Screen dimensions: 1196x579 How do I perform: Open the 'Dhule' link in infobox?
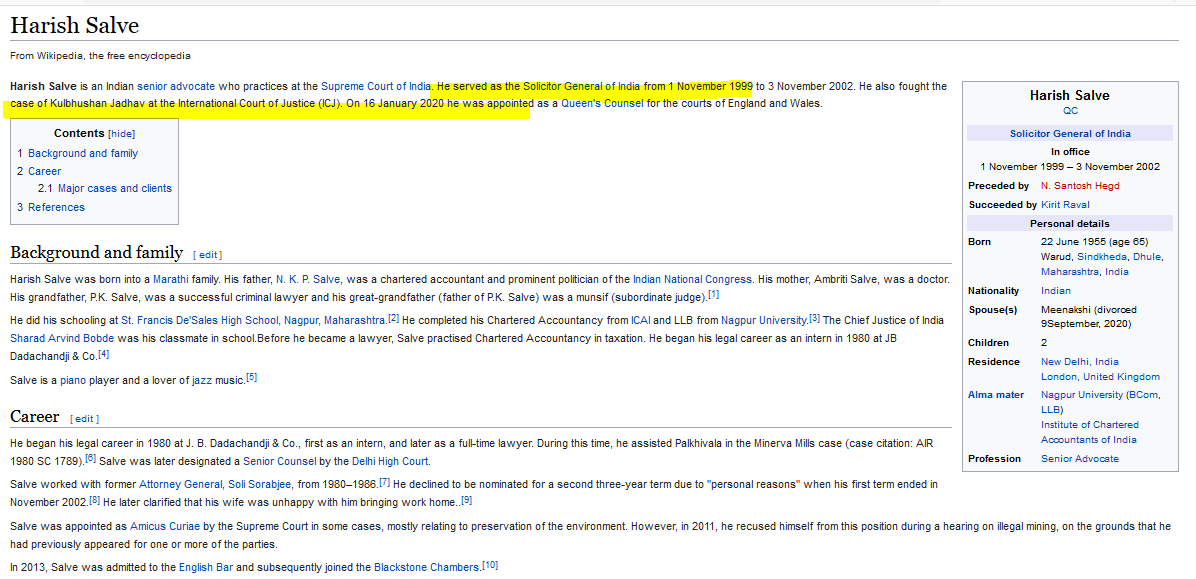1146,257
